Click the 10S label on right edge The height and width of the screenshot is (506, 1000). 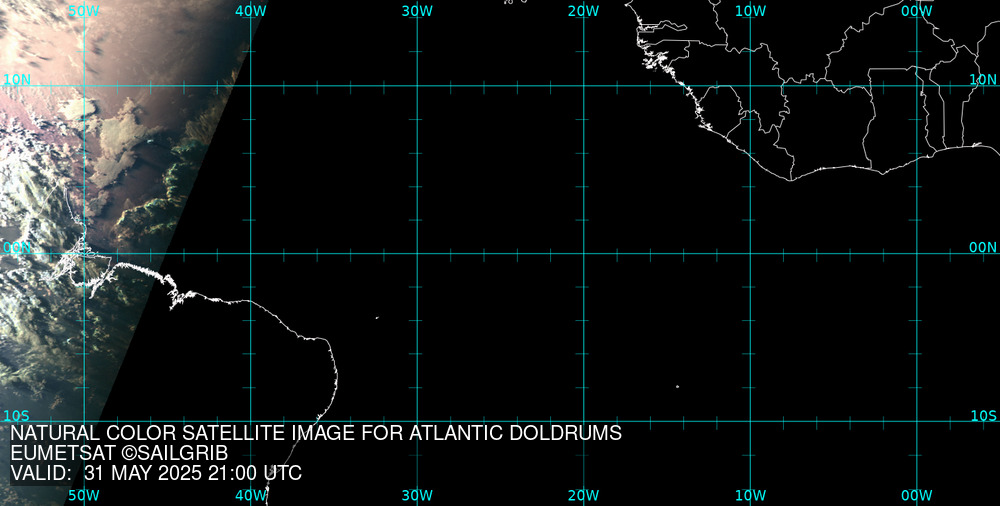point(983,416)
